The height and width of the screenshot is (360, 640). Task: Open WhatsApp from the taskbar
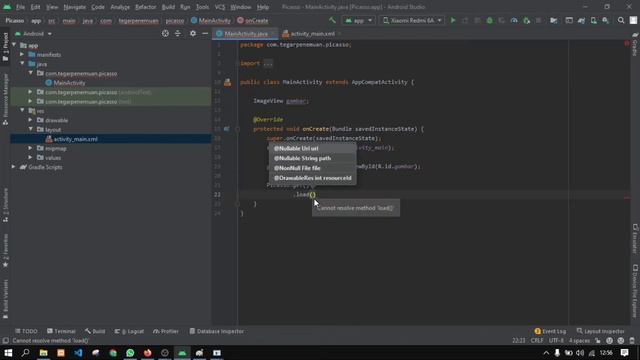coord(130,353)
